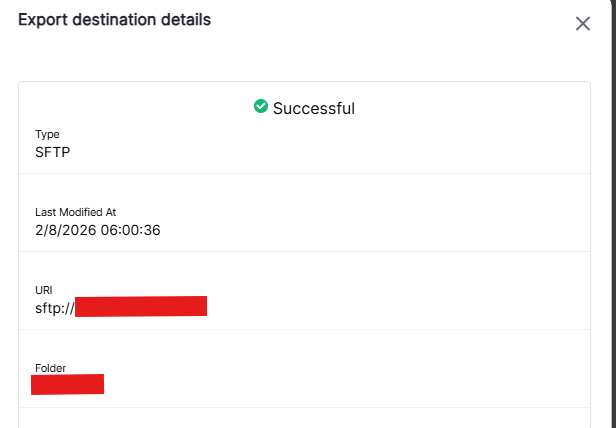The height and width of the screenshot is (428, 616).
Task: Click the sftp:// prefix text
Action: (x=54, y=308)
